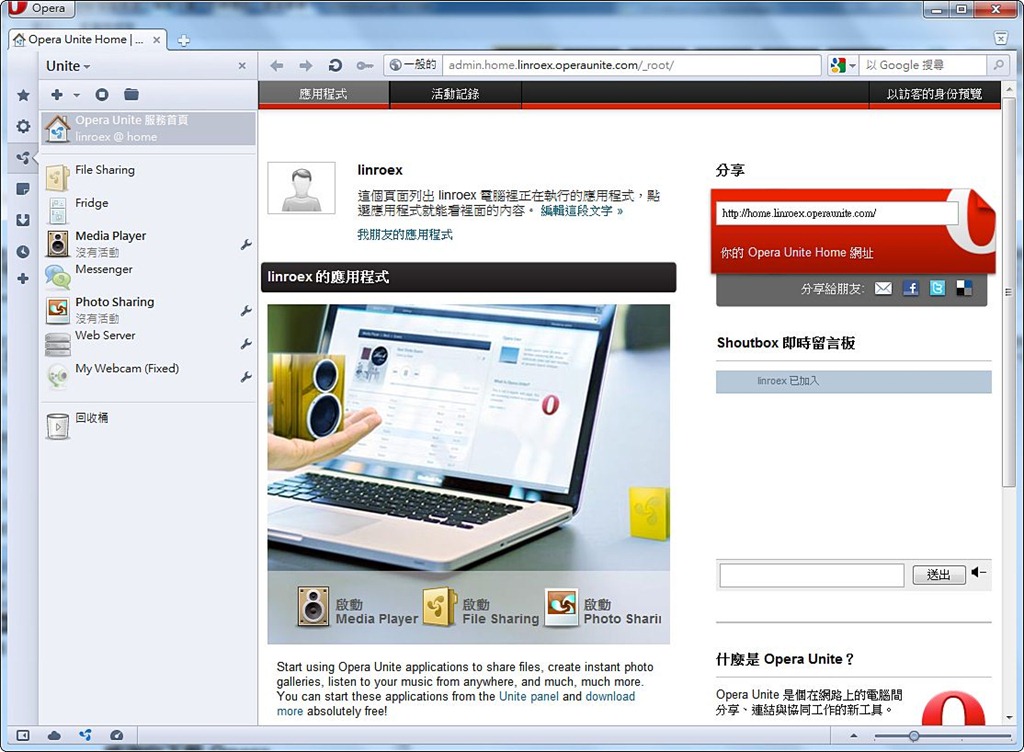Launch 啟動 File Sharing button in banner

click(481, 607)
